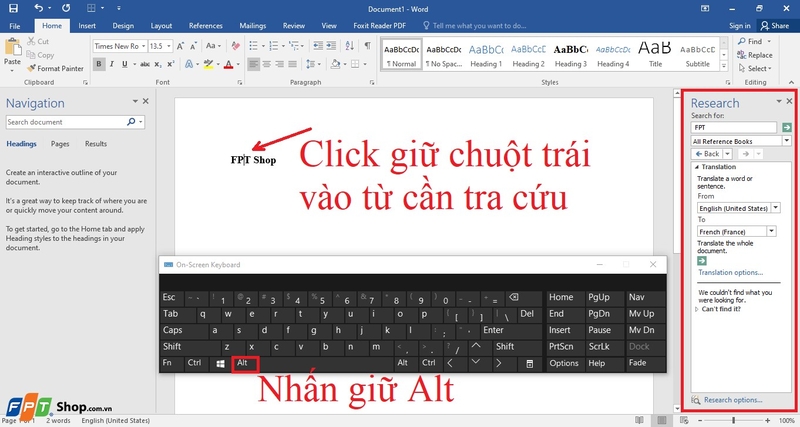
Task: Click the Numbering list icon
Action: click(x=274, y=46)
